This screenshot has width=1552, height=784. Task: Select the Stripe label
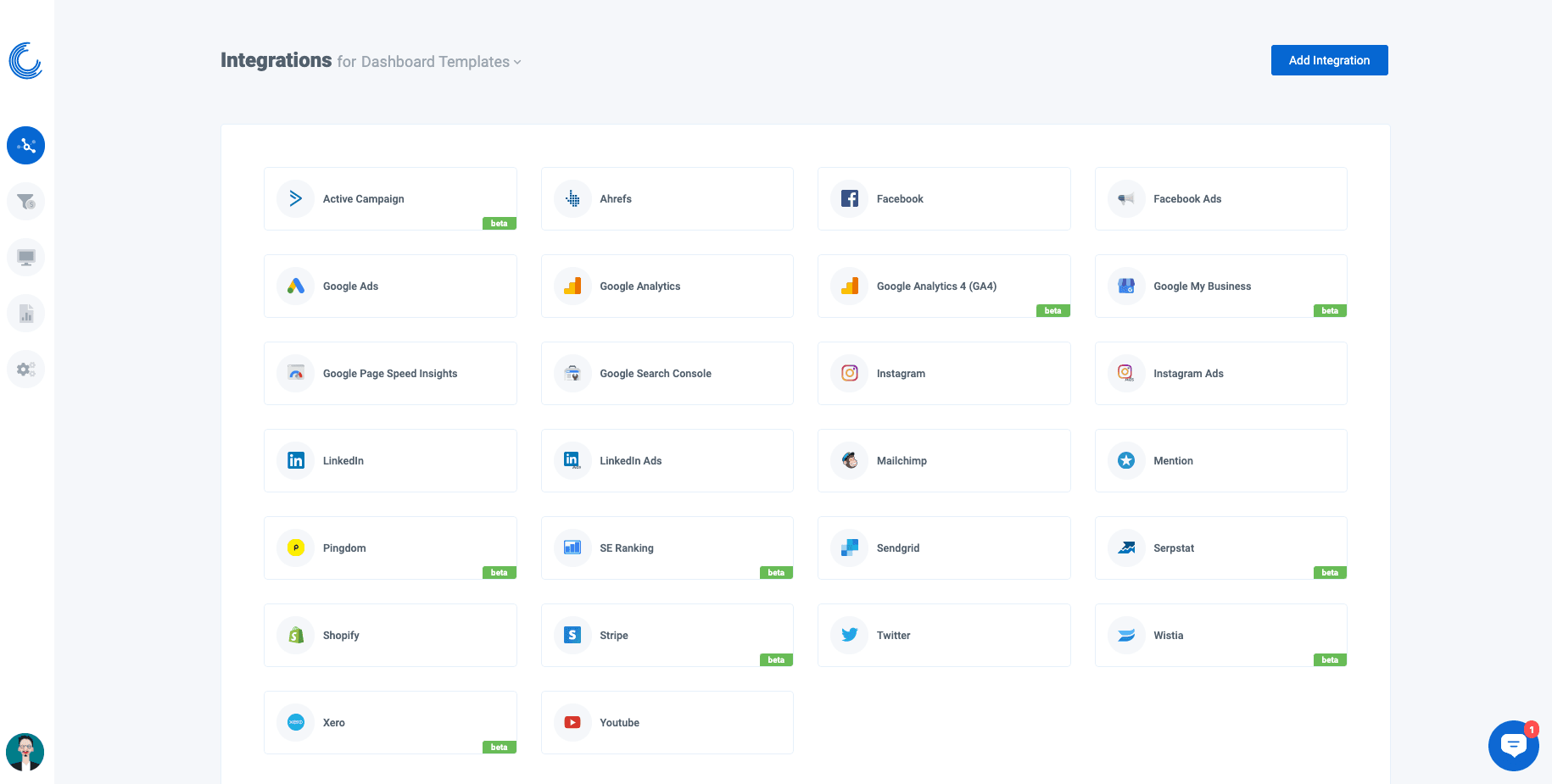pyautogui.click(x=614, y=636)
